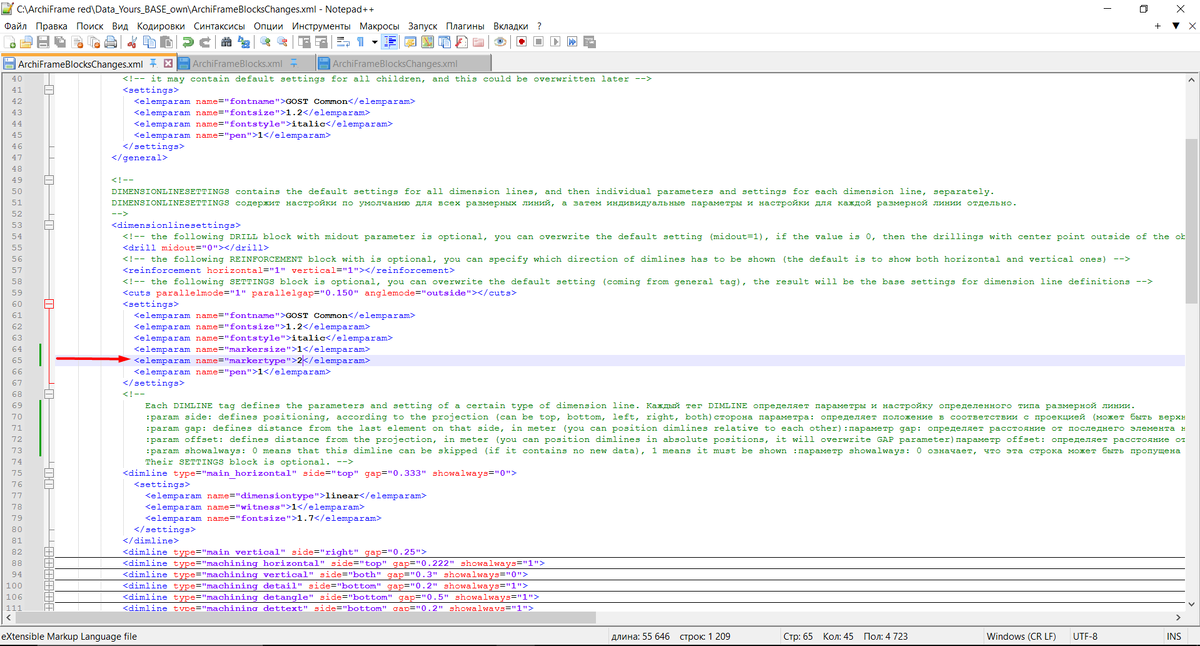Open Find with the binoculars icon
1200x646 pixels.
226,42
